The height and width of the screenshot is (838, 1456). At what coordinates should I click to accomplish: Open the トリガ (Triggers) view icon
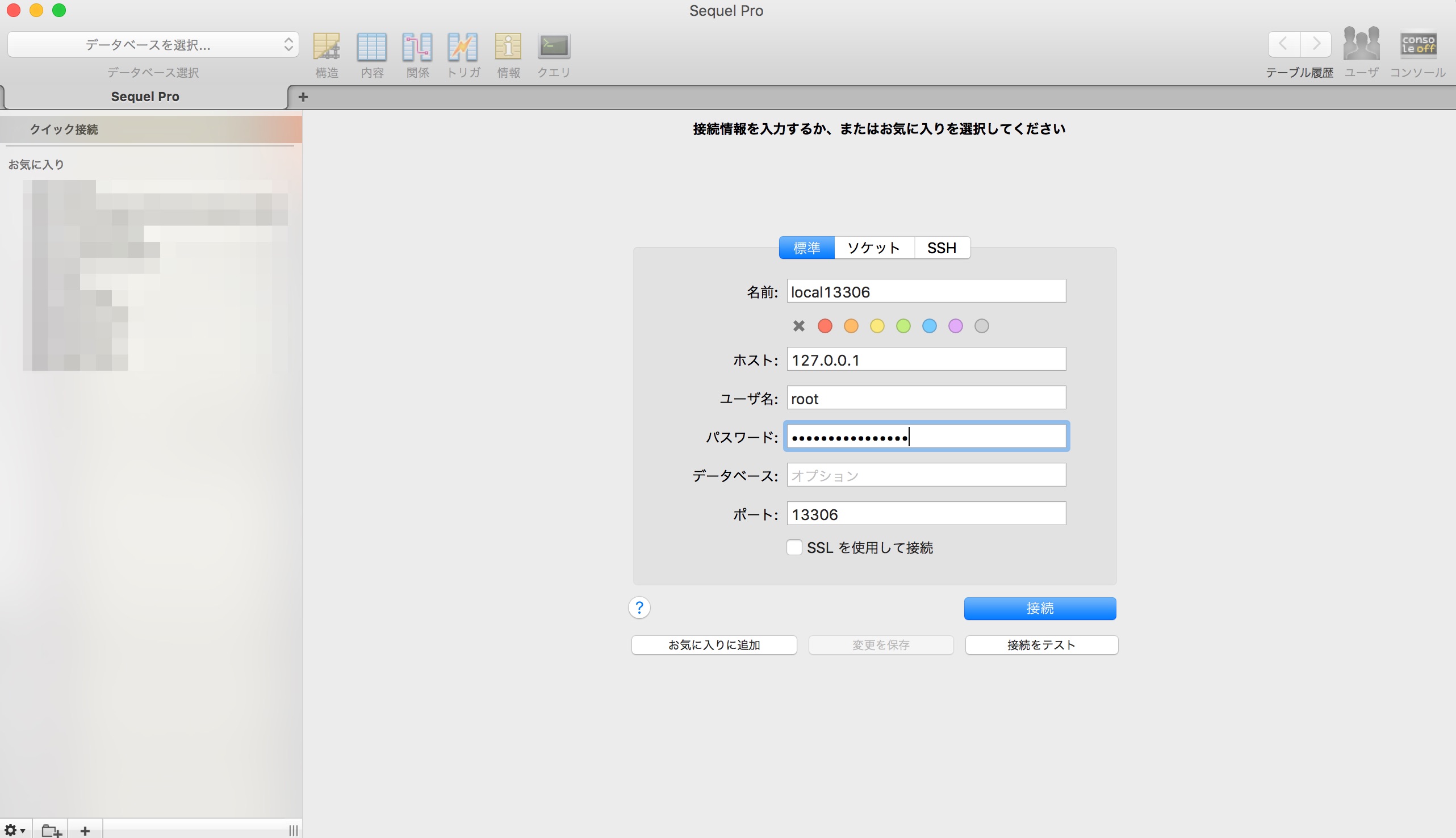tap(463, 47)
